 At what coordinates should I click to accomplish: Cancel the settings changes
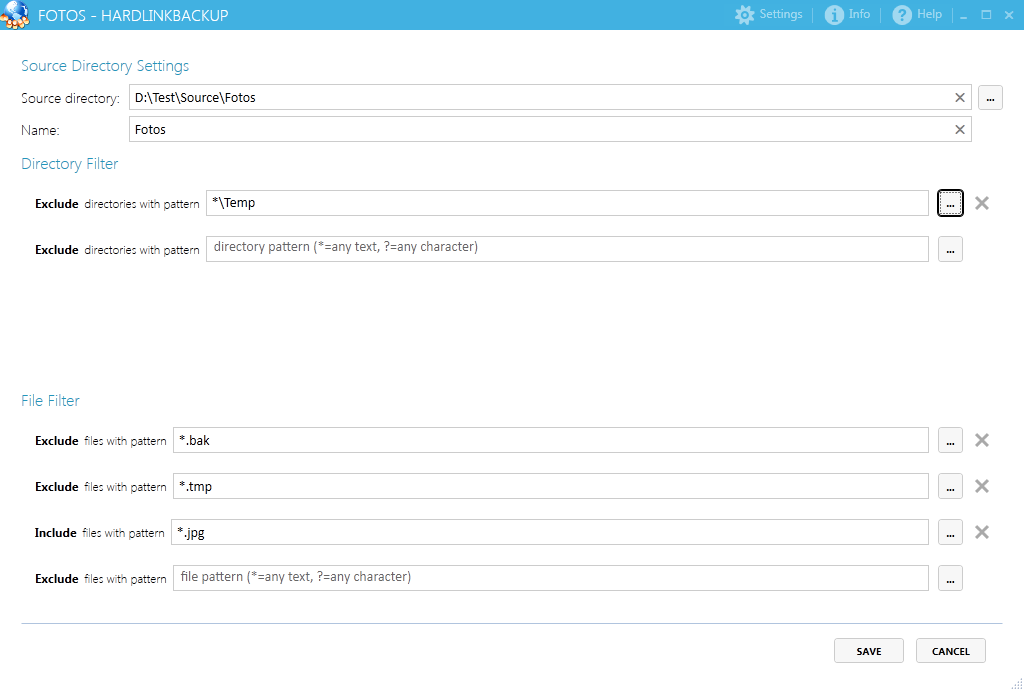tap(950, 651)
